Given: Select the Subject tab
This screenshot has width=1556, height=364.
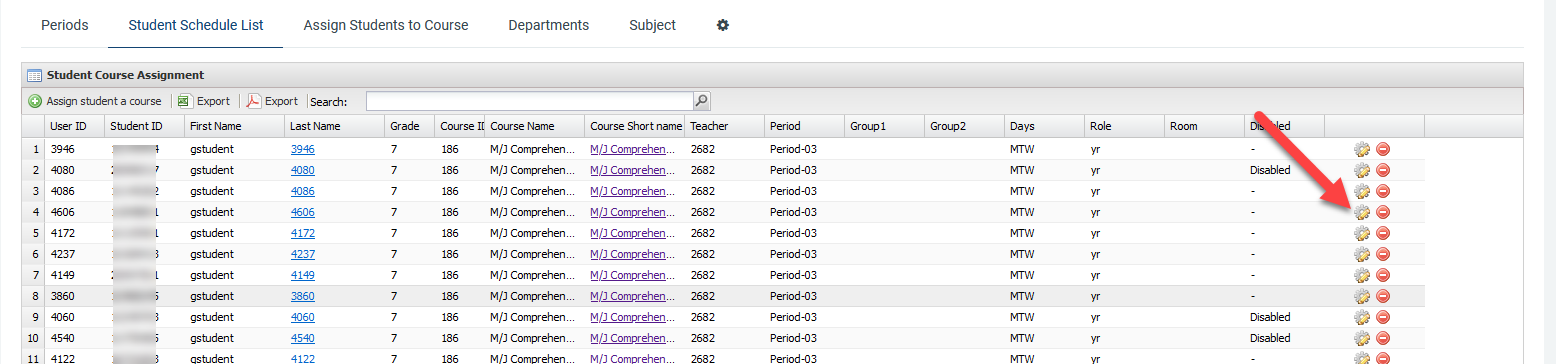Looking at the screenshot, I should pos(652,25).
